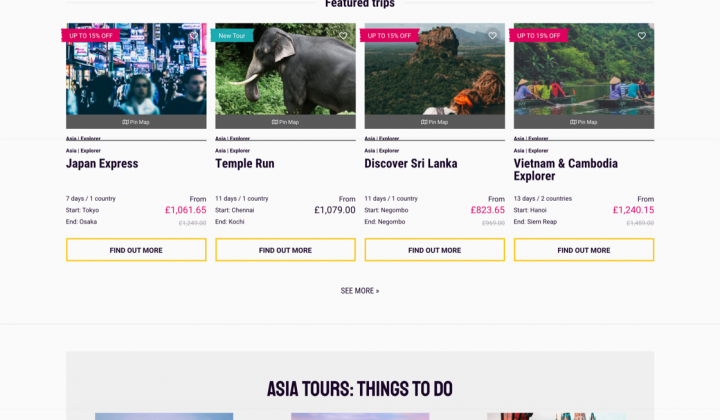Screen dimensions: 720x420
Task: Click the Tokyo street photo thumbnail
Action: pos(136,69)
